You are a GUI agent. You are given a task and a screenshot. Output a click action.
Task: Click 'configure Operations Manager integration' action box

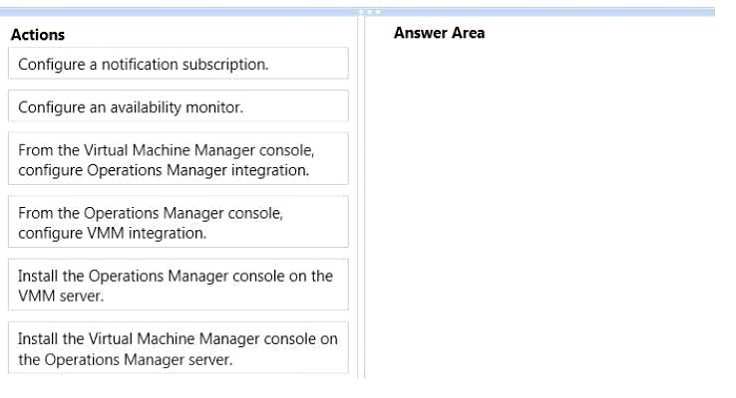click(x=178, y=159)
